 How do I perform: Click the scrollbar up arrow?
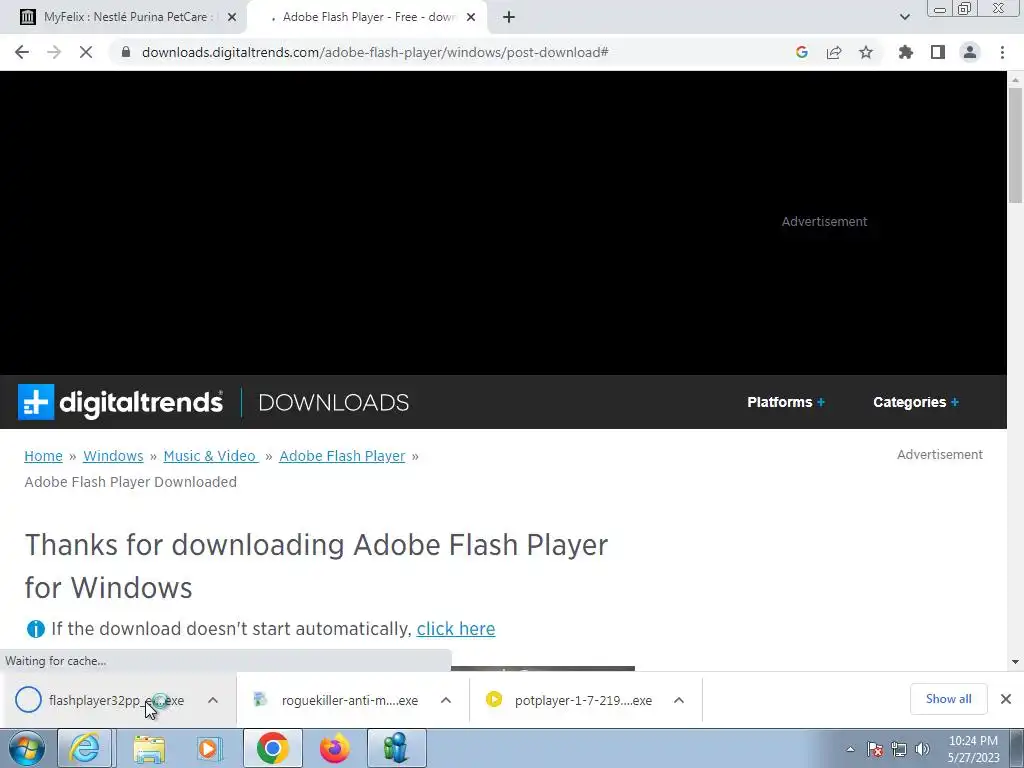(1015, 80)
